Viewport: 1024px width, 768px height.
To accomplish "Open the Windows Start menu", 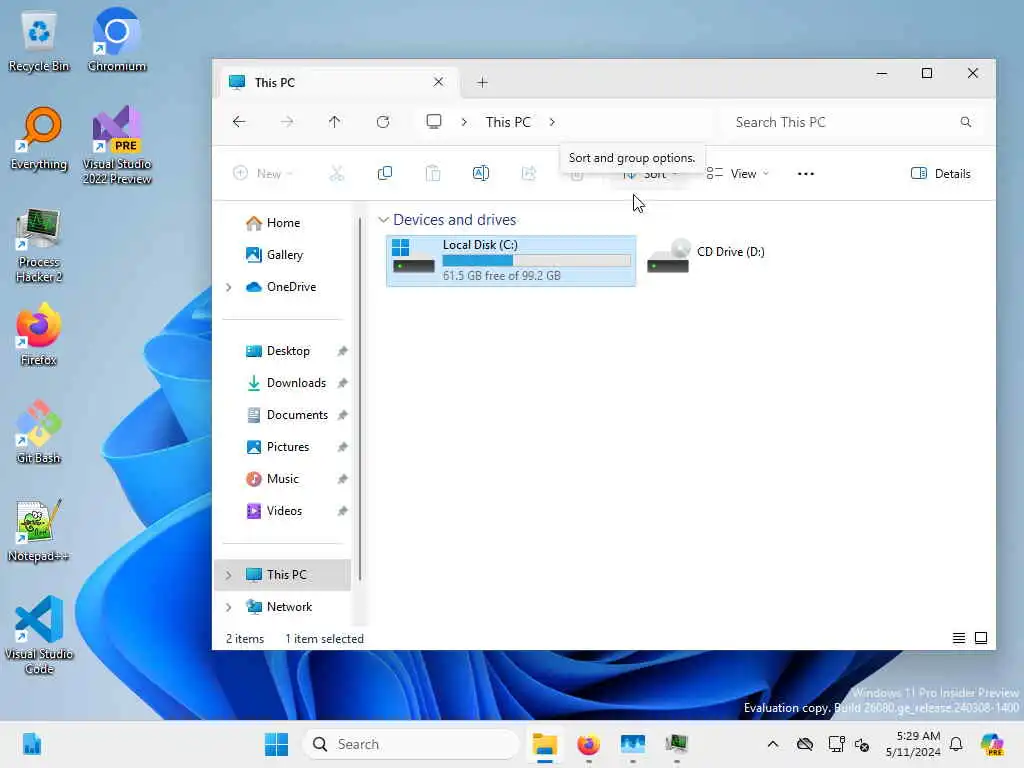I will click(x=276, y=744).
